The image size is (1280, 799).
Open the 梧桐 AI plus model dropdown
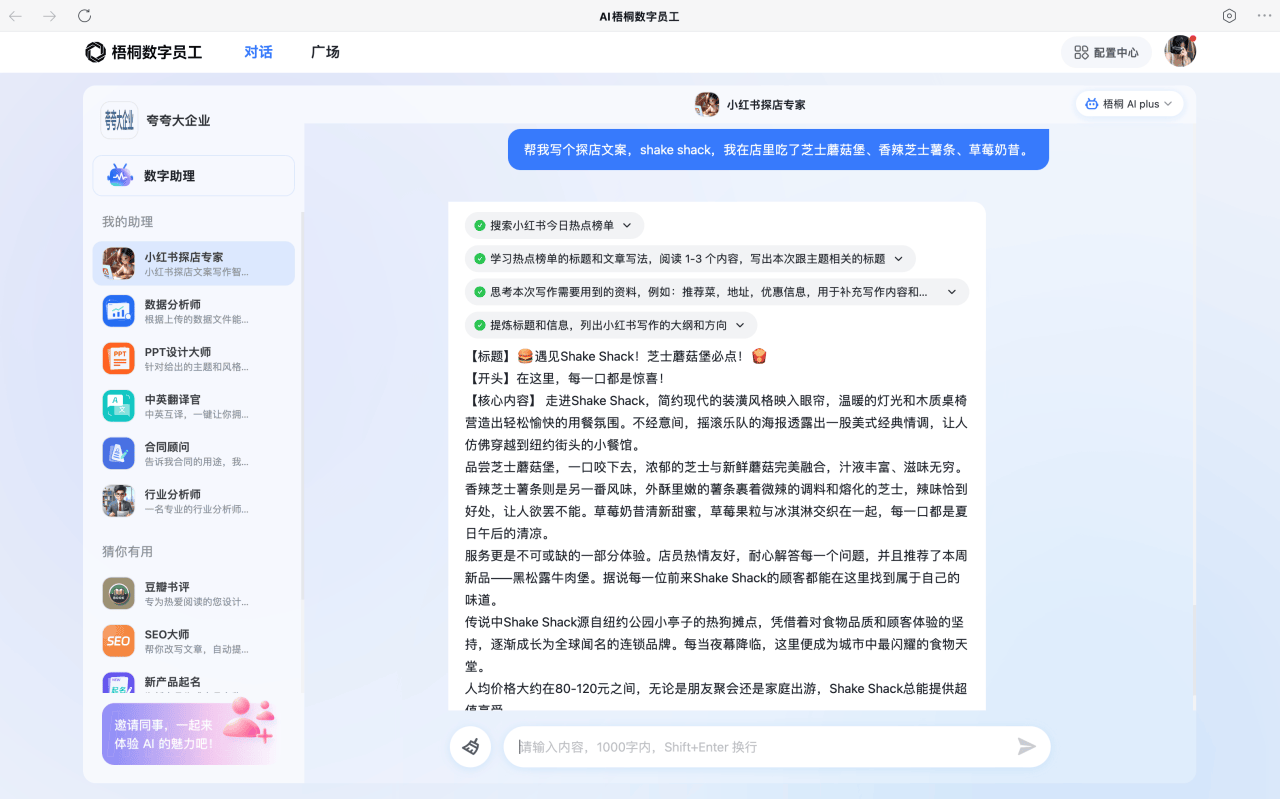pos(1129,104)
